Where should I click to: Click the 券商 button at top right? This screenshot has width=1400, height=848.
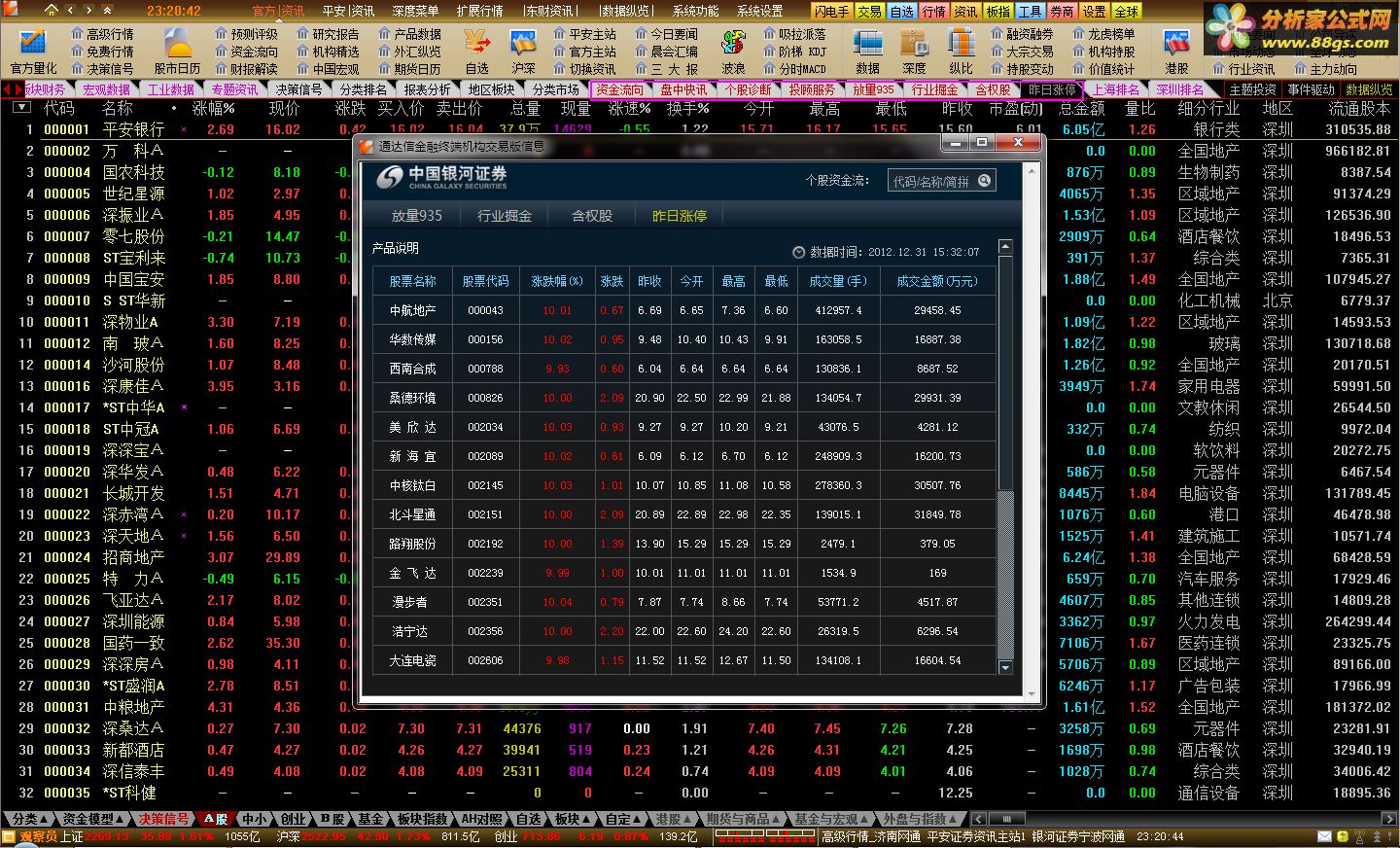[1062, 11]
